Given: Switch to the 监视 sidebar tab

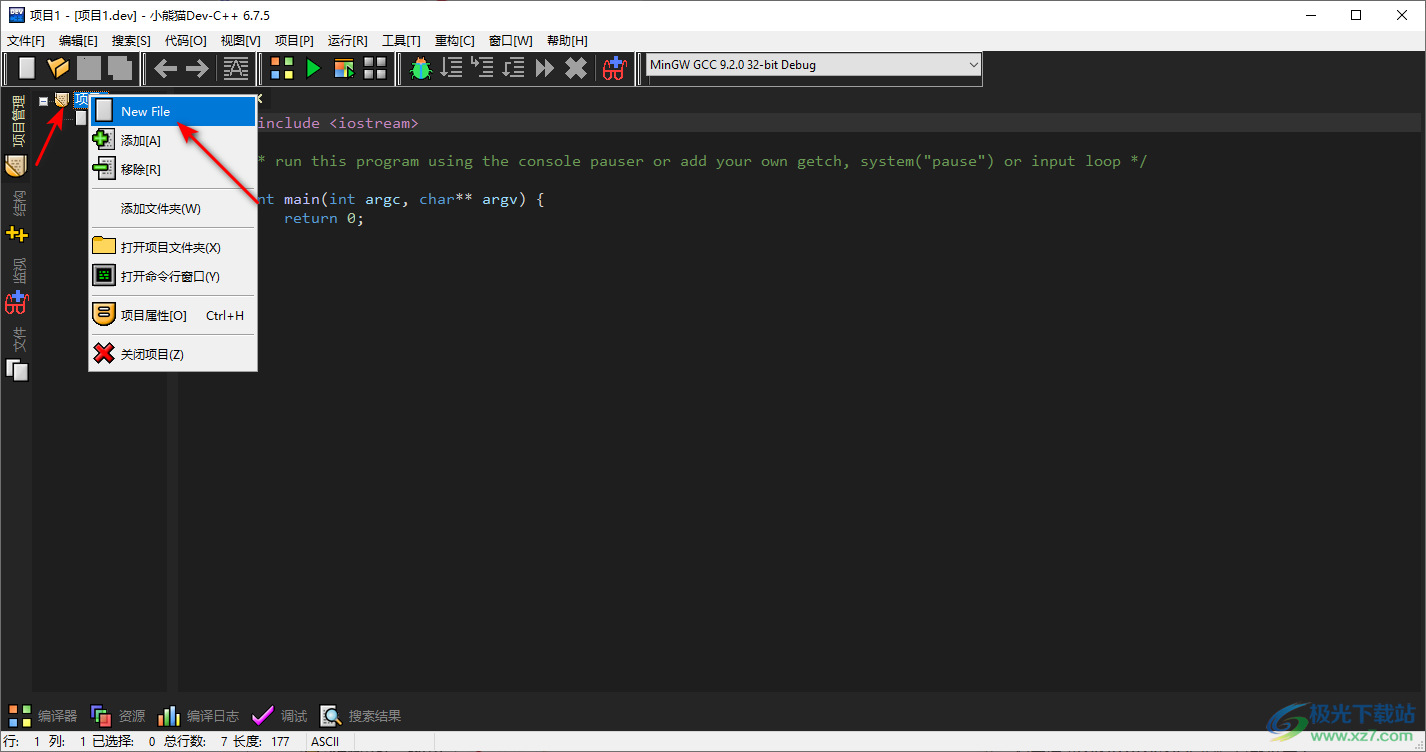Looking at the screenshot, I should pos(17,285).
